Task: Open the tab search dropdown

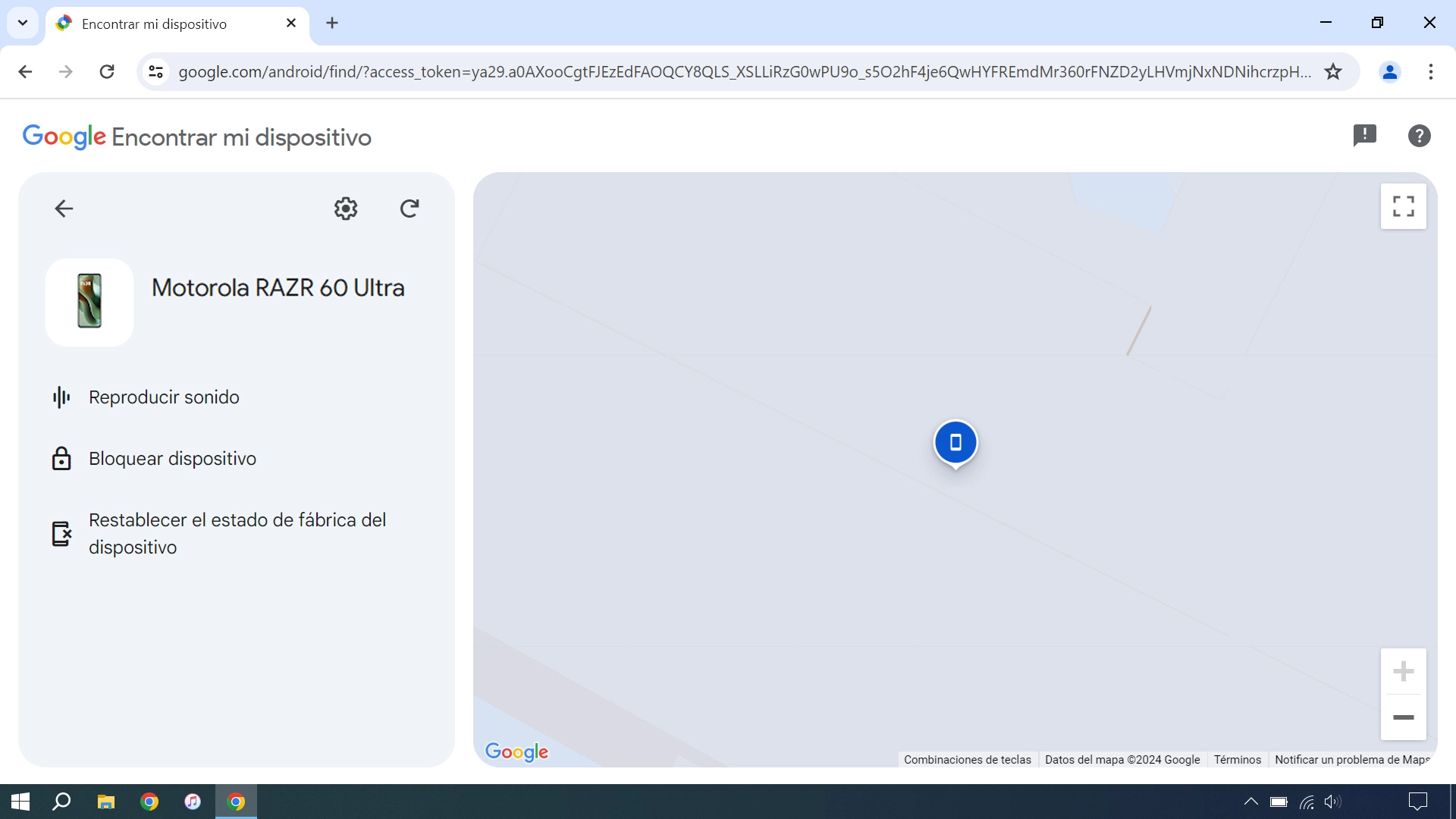Action: 23,23
